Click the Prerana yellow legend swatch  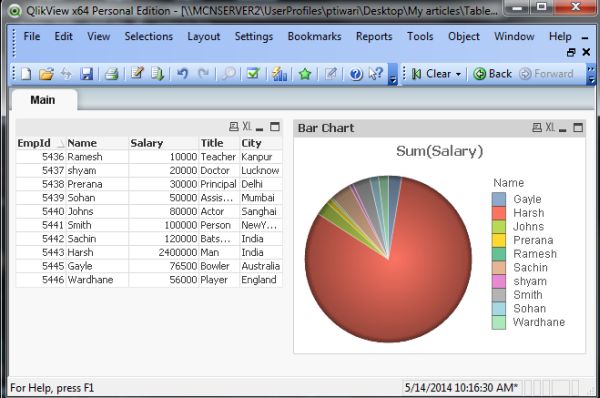(499, 240)
